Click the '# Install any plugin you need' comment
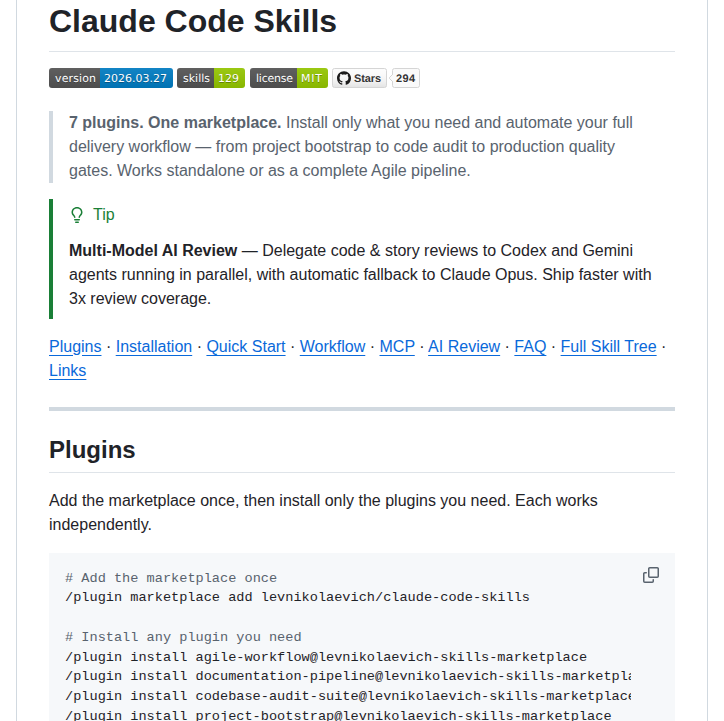This screenshot has height=721, width=724. (183, 637)
